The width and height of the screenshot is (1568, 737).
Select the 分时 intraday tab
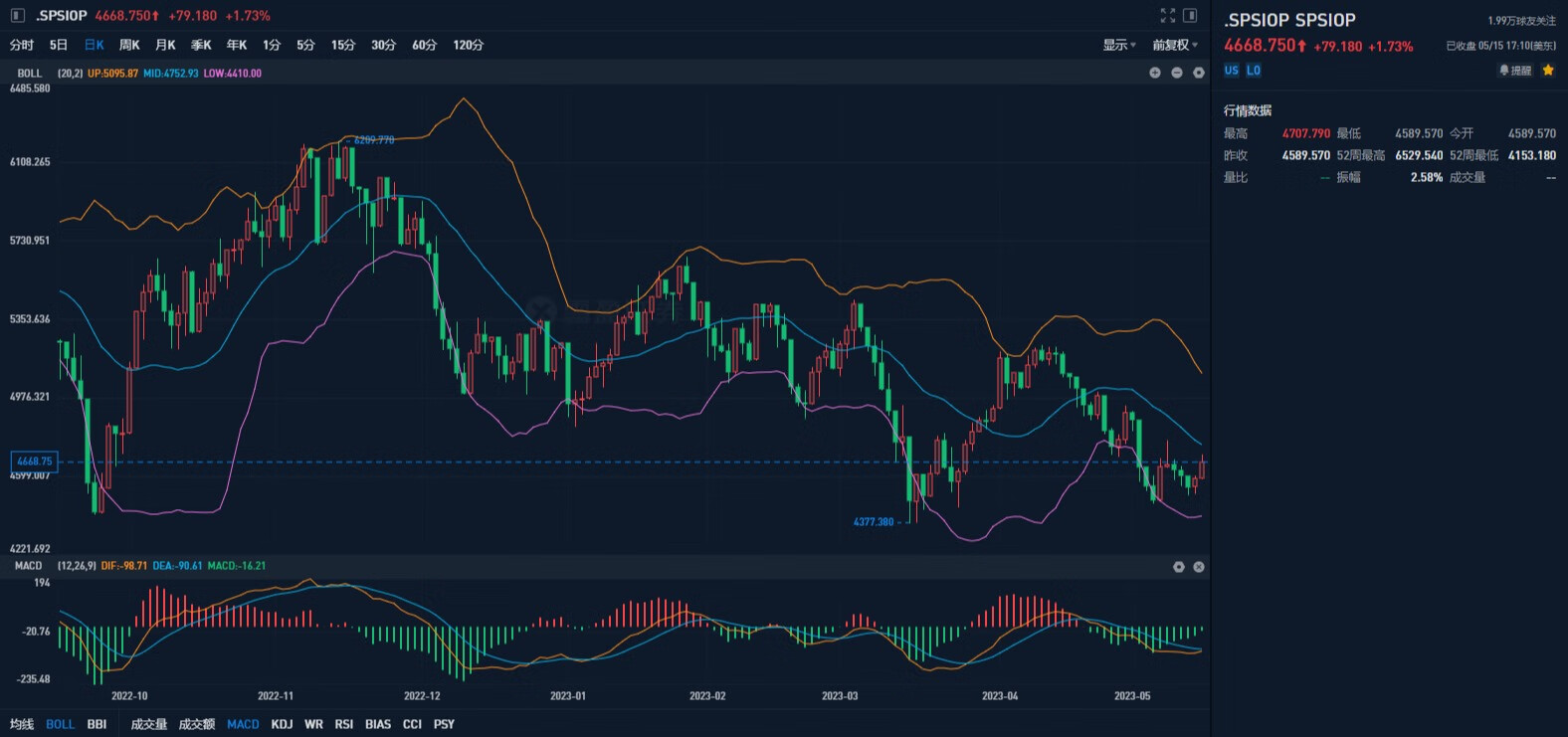tap(21, 45)
